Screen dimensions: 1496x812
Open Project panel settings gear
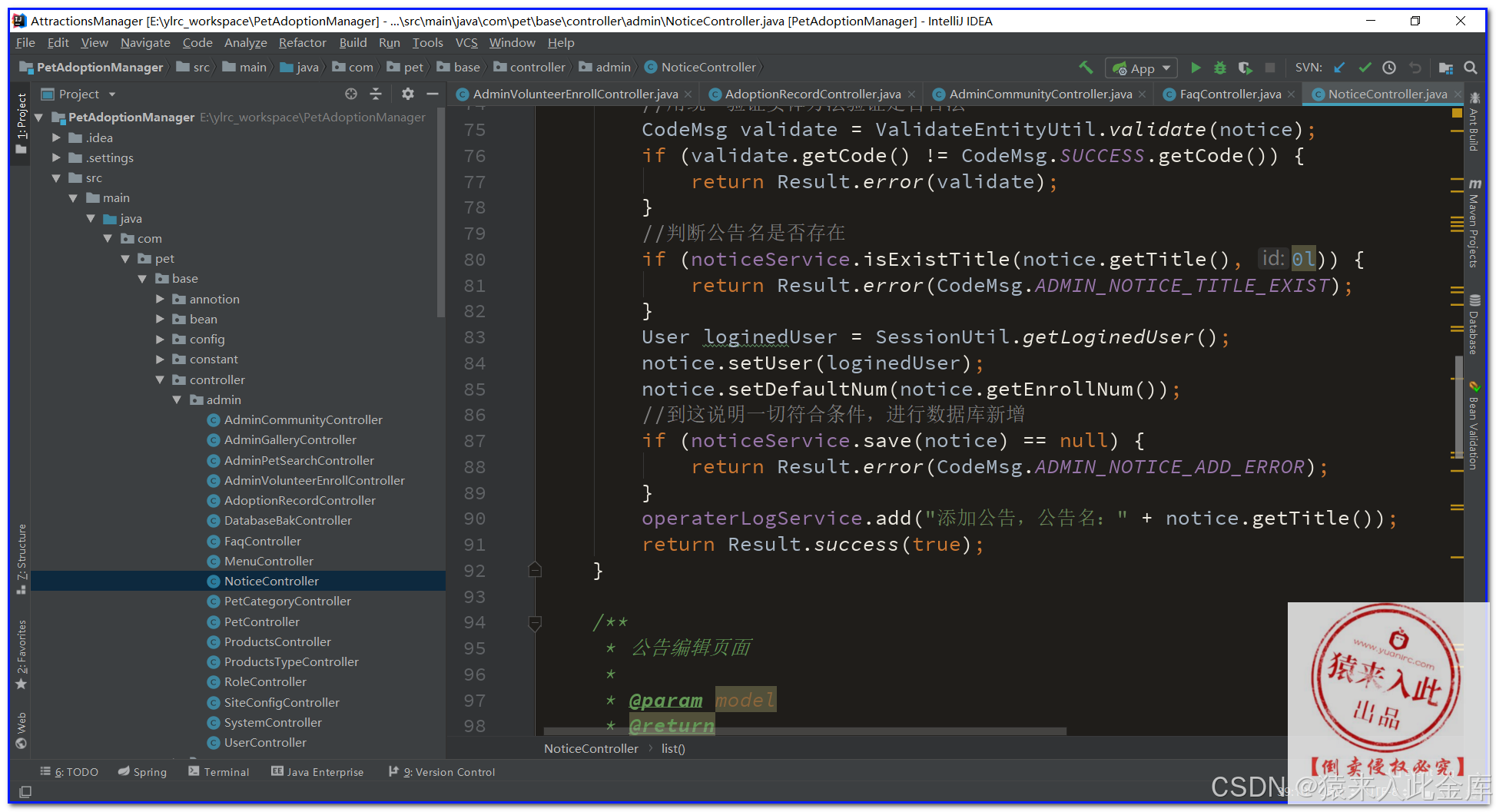click(x=408, y=94)
